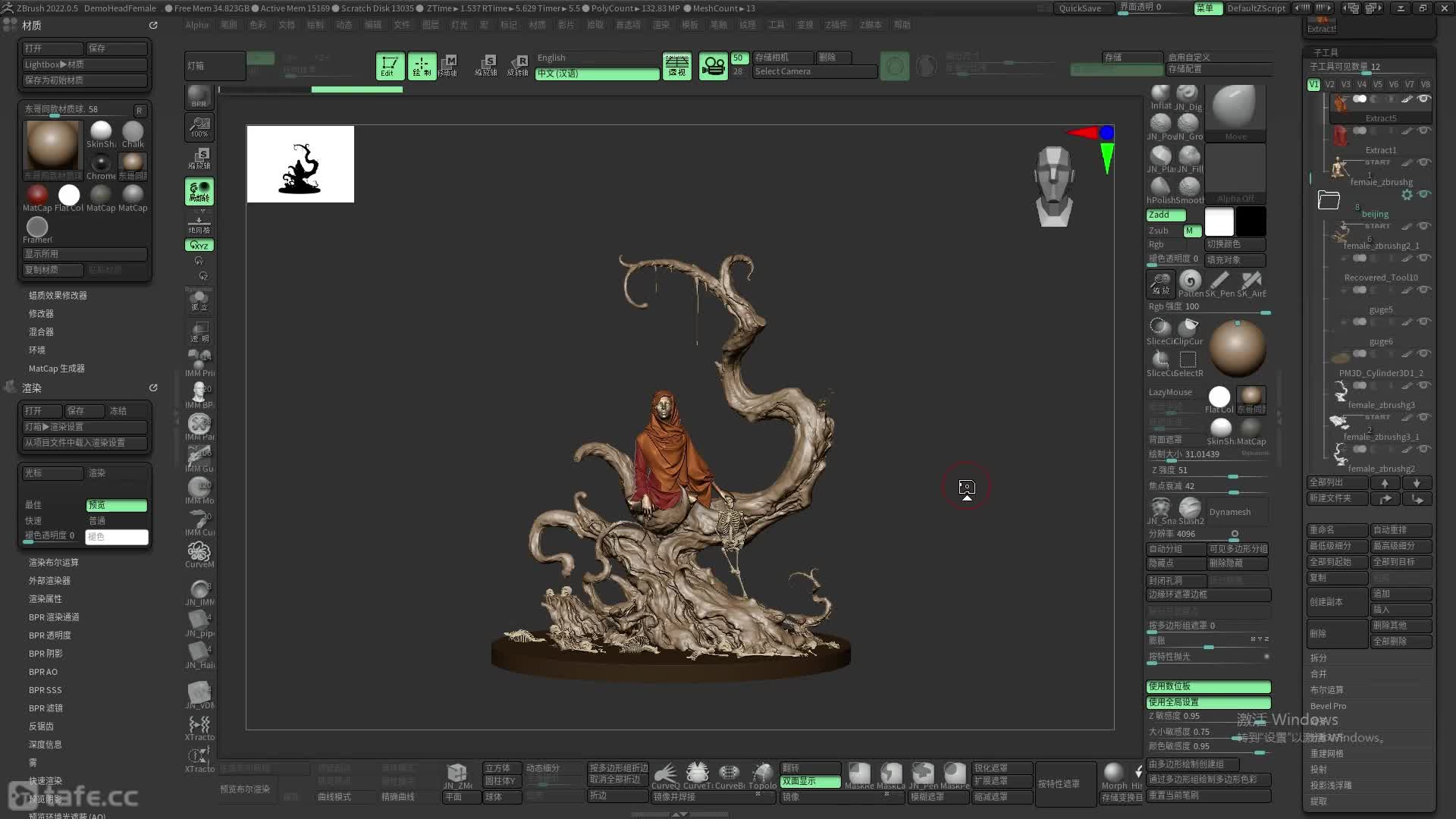This screenshot has height=819, width=1456.
Task: Open beijing folder gear settings
Action: click(x=1407, y=195)
